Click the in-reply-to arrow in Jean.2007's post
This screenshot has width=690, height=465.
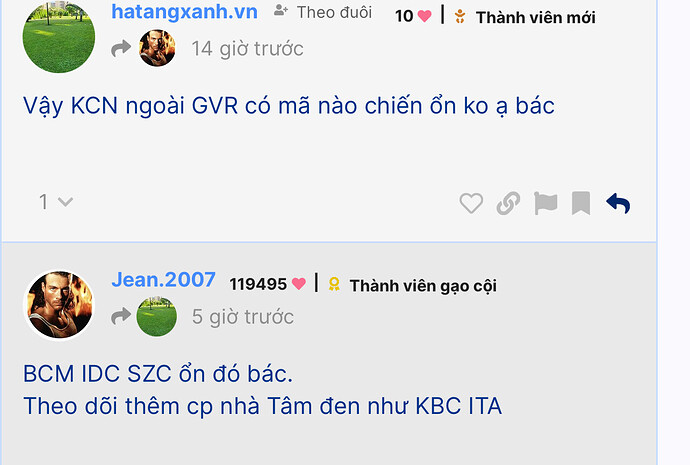(121, 316)
